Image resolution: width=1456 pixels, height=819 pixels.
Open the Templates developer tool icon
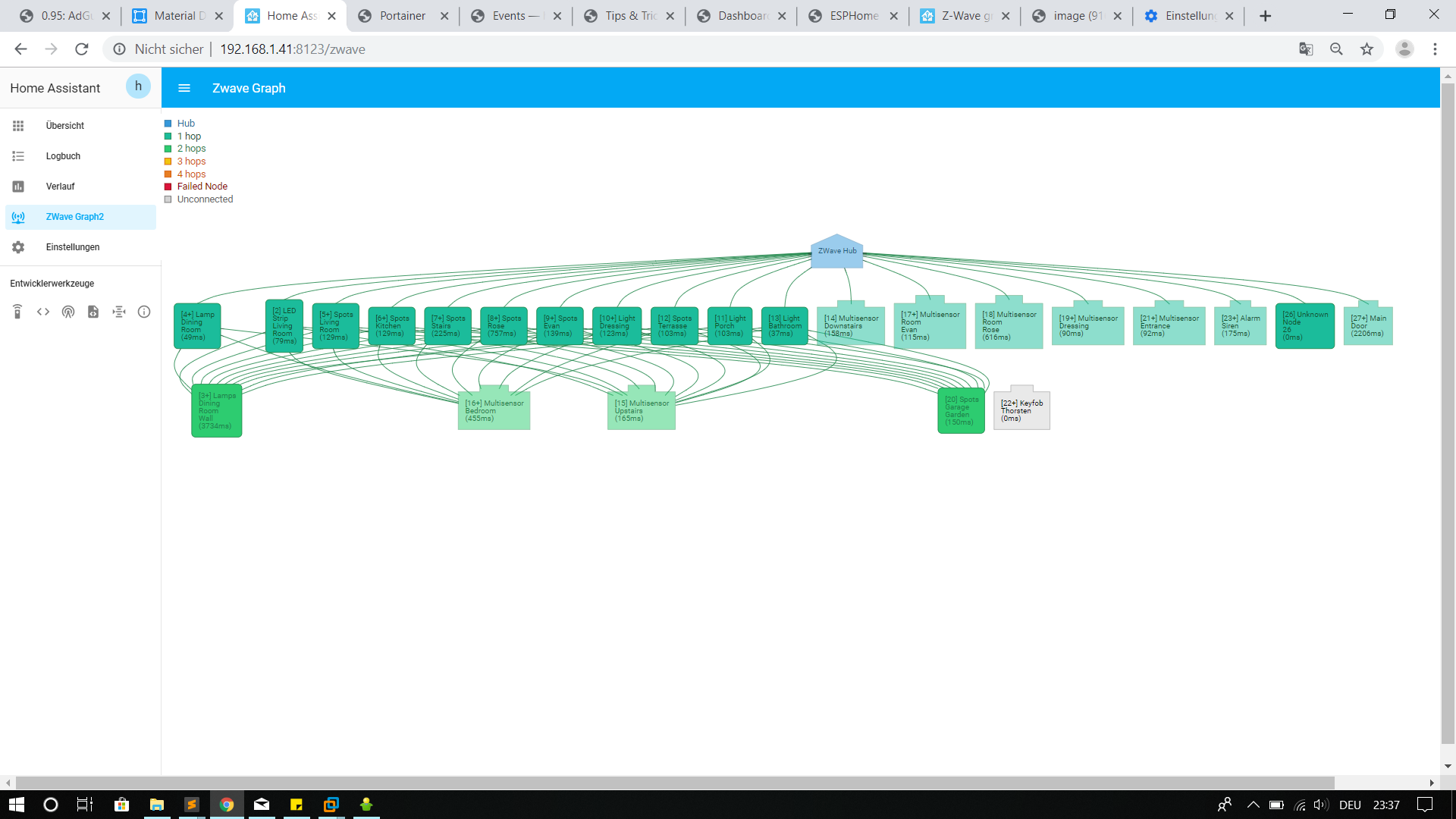pos(93,312)
